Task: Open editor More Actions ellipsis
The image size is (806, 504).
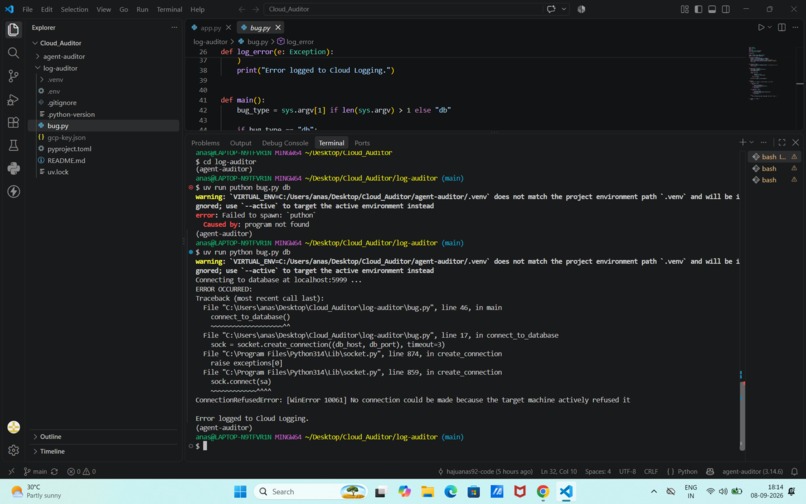Action: click(795, 27)
